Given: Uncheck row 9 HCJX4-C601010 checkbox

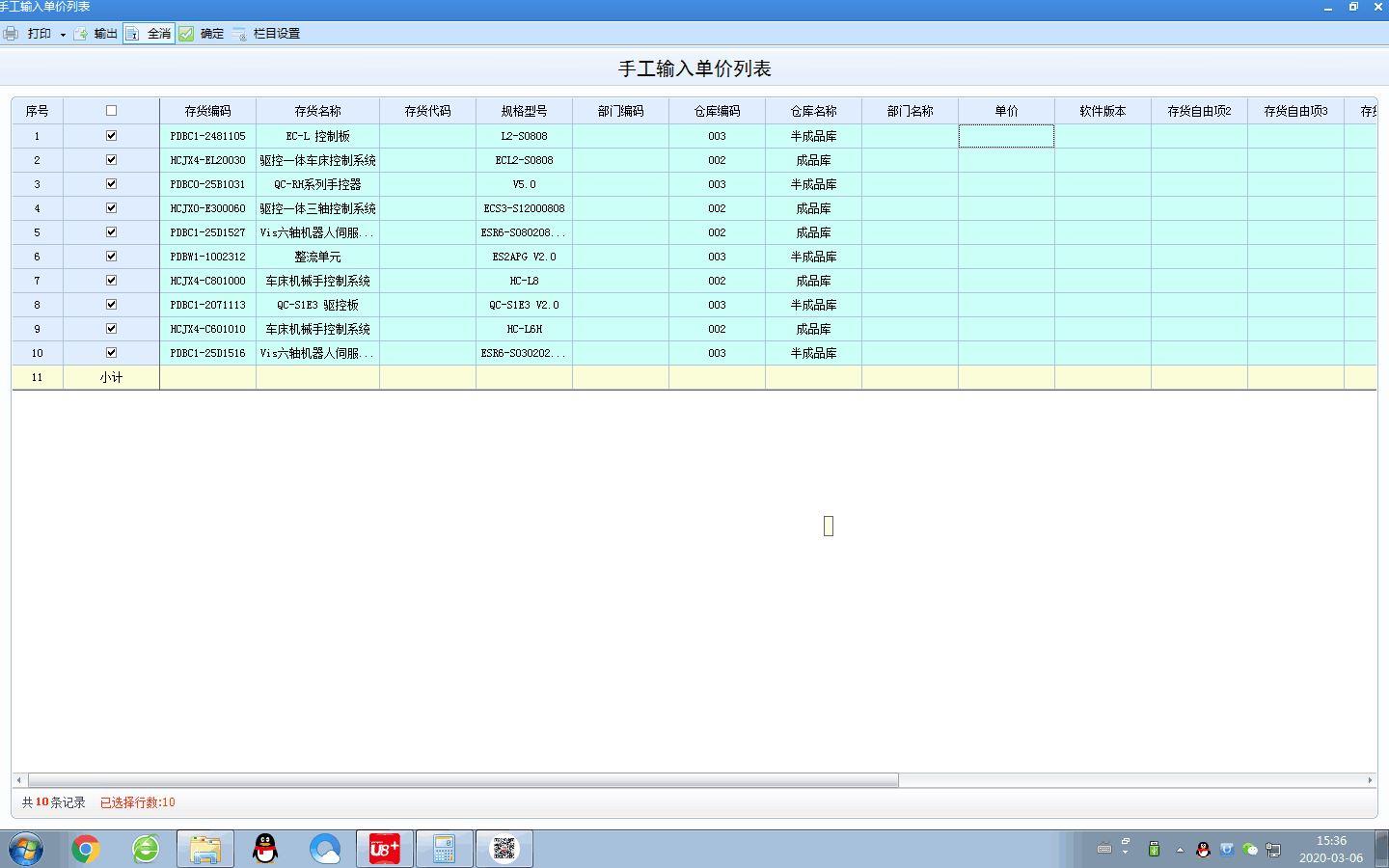Looking at the screenshot, I should 111,329.
